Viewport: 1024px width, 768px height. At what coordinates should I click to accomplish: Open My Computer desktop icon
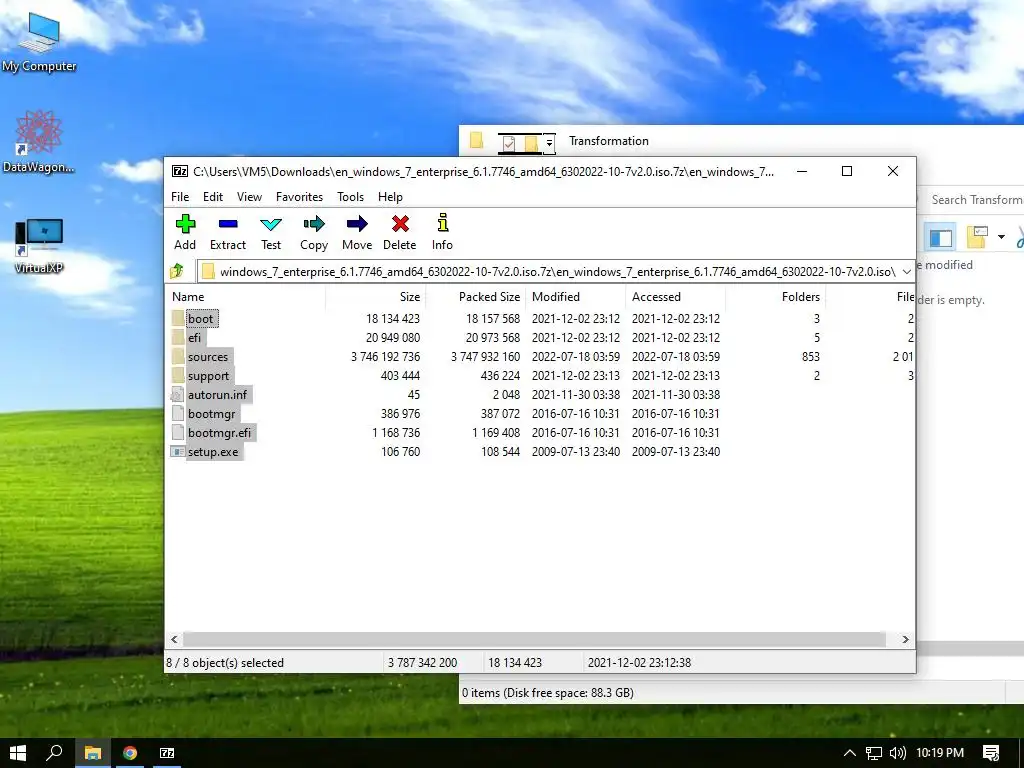coord(39,40)
